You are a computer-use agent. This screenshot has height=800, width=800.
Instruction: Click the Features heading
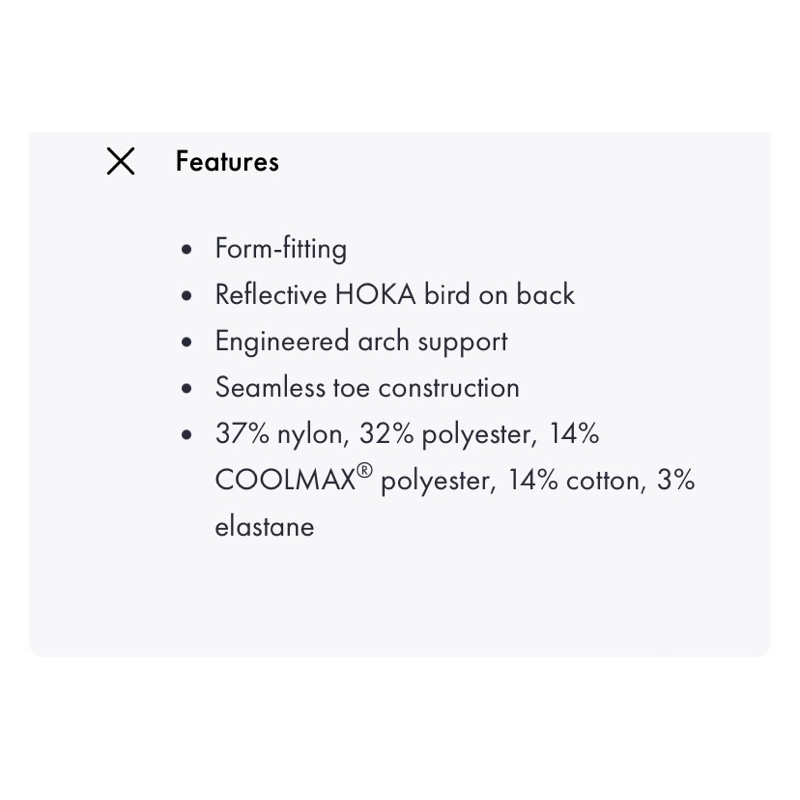(x=227, y=162)
